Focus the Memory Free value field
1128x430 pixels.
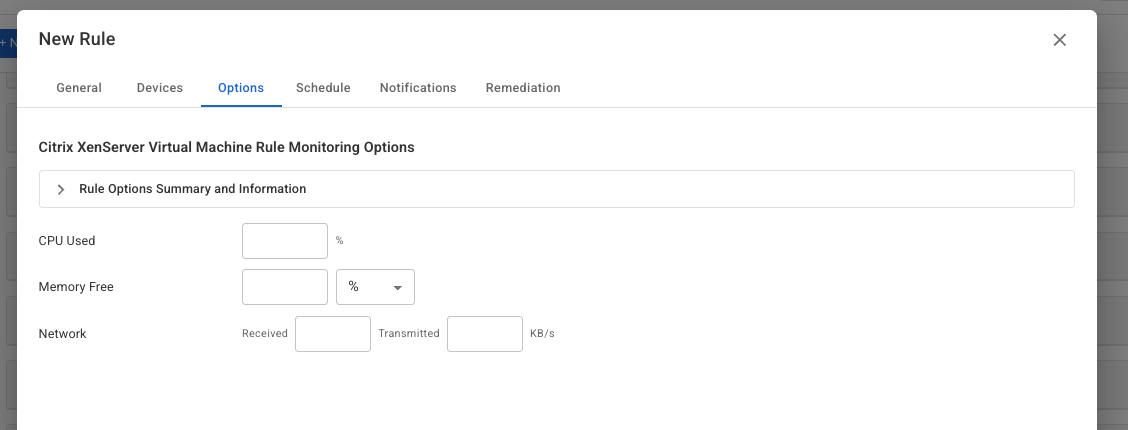285,287
